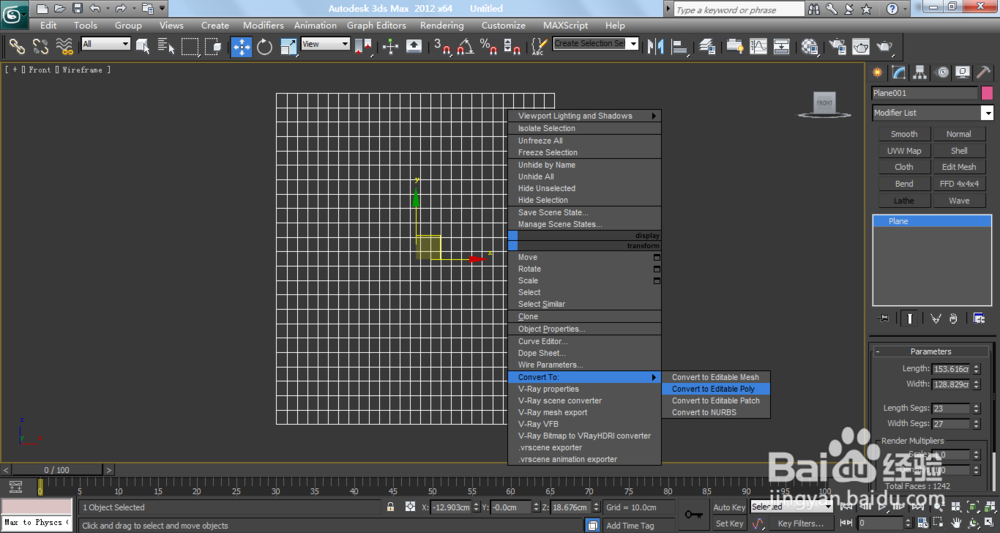Screen dimensions: 1000x533
Task: Open the Schematic View icon
Action: click(782, 47)
